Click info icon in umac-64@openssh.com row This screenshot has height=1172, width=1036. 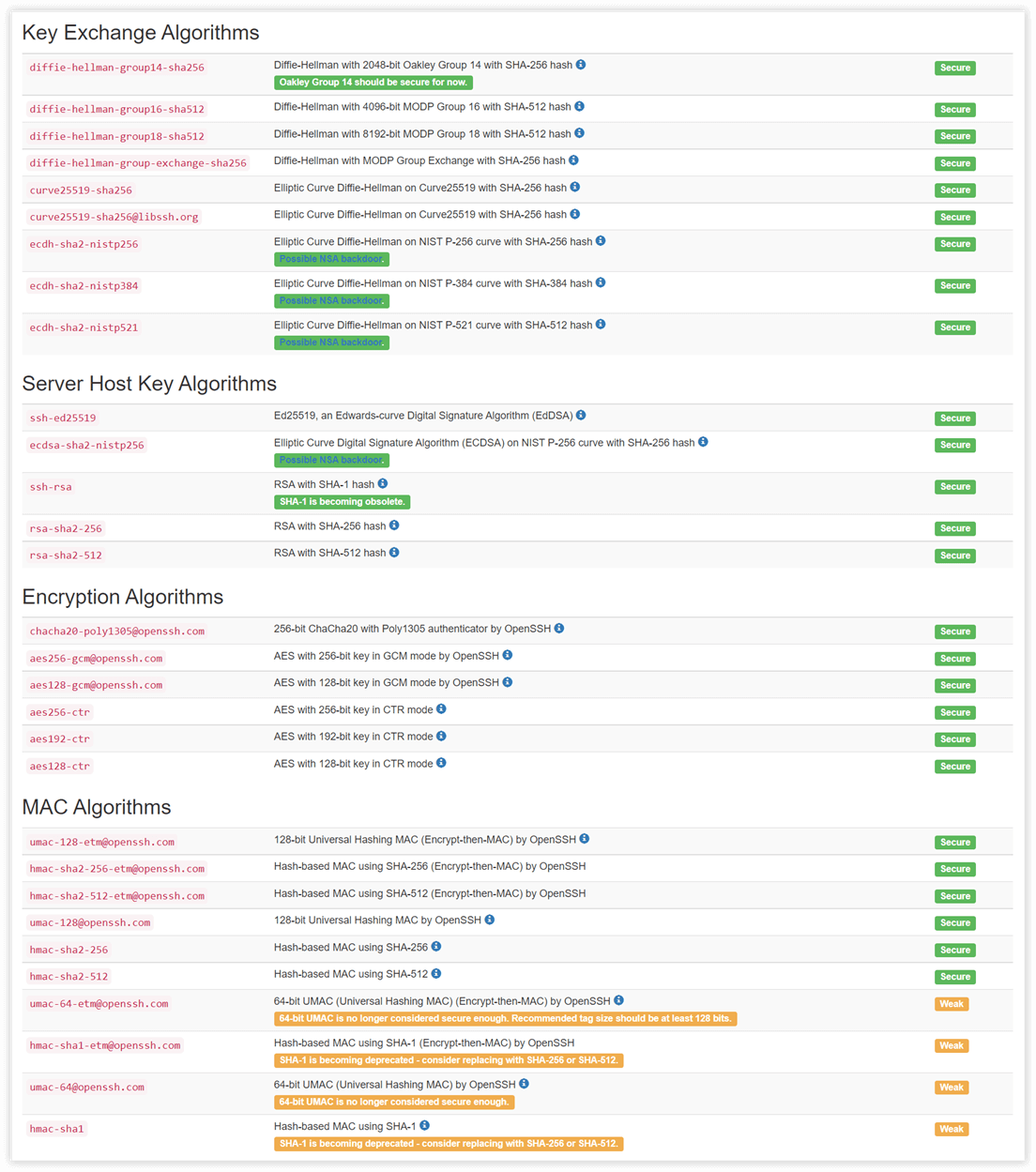pos(525,1084)
